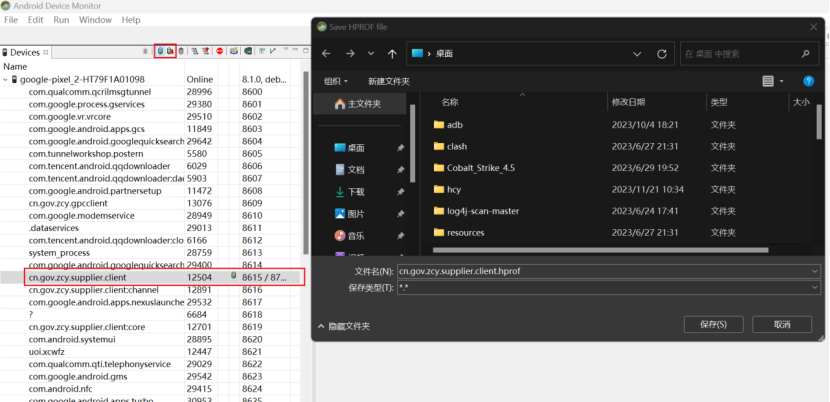Screen dimensions: 830x402
Task: Collapse the google-pixel_2 device tree node
Action: pyautogui.click(x=6, y=79)
